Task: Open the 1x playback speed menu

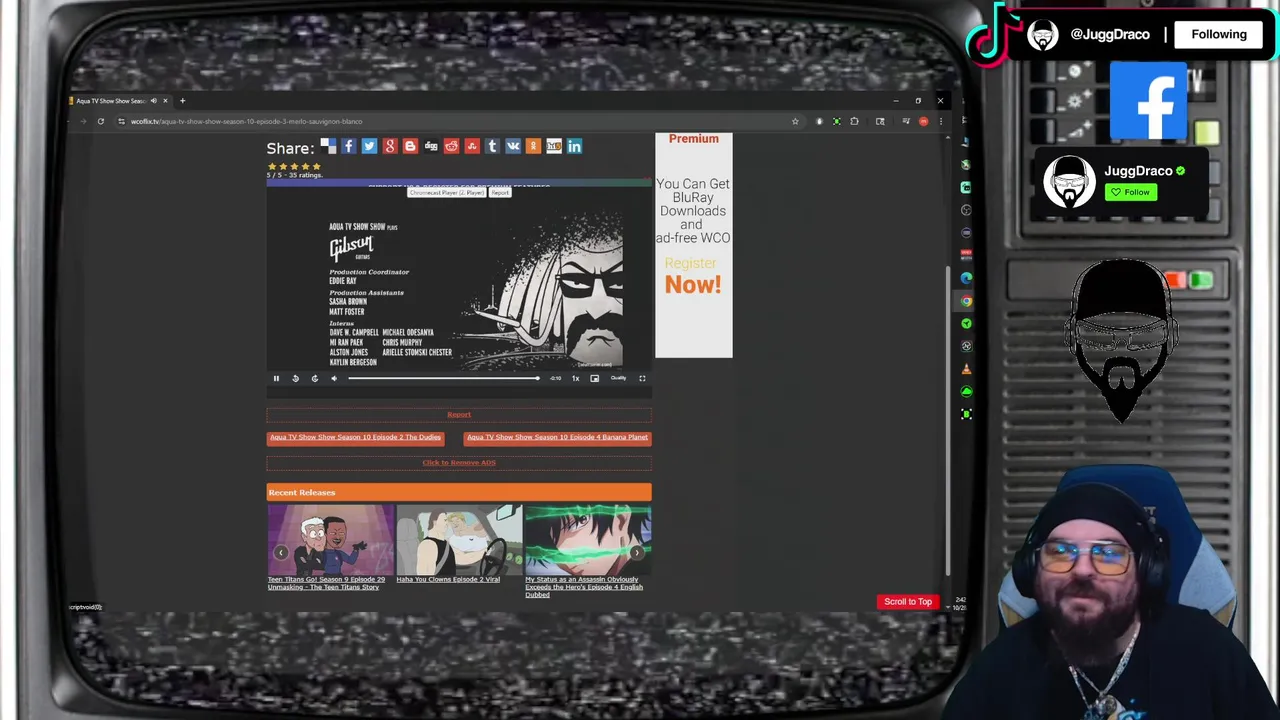Action: (575, 378)
